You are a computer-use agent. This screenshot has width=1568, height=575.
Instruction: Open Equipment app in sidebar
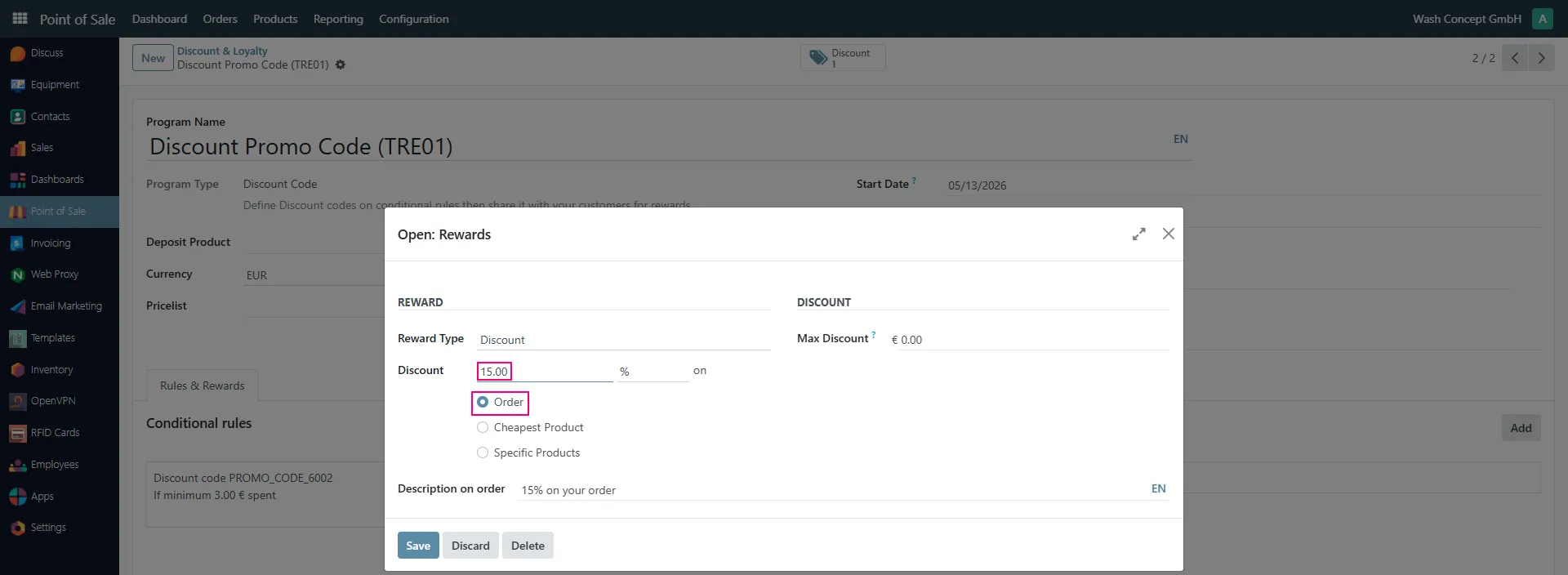click(59, 85)
